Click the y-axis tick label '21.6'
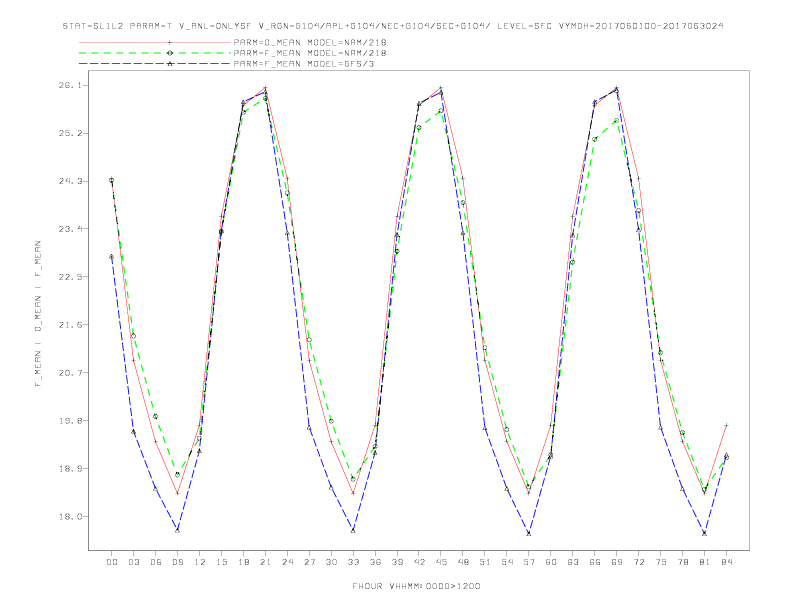The height and width of the screenshot is (612, 792). (x=69, y=325)
